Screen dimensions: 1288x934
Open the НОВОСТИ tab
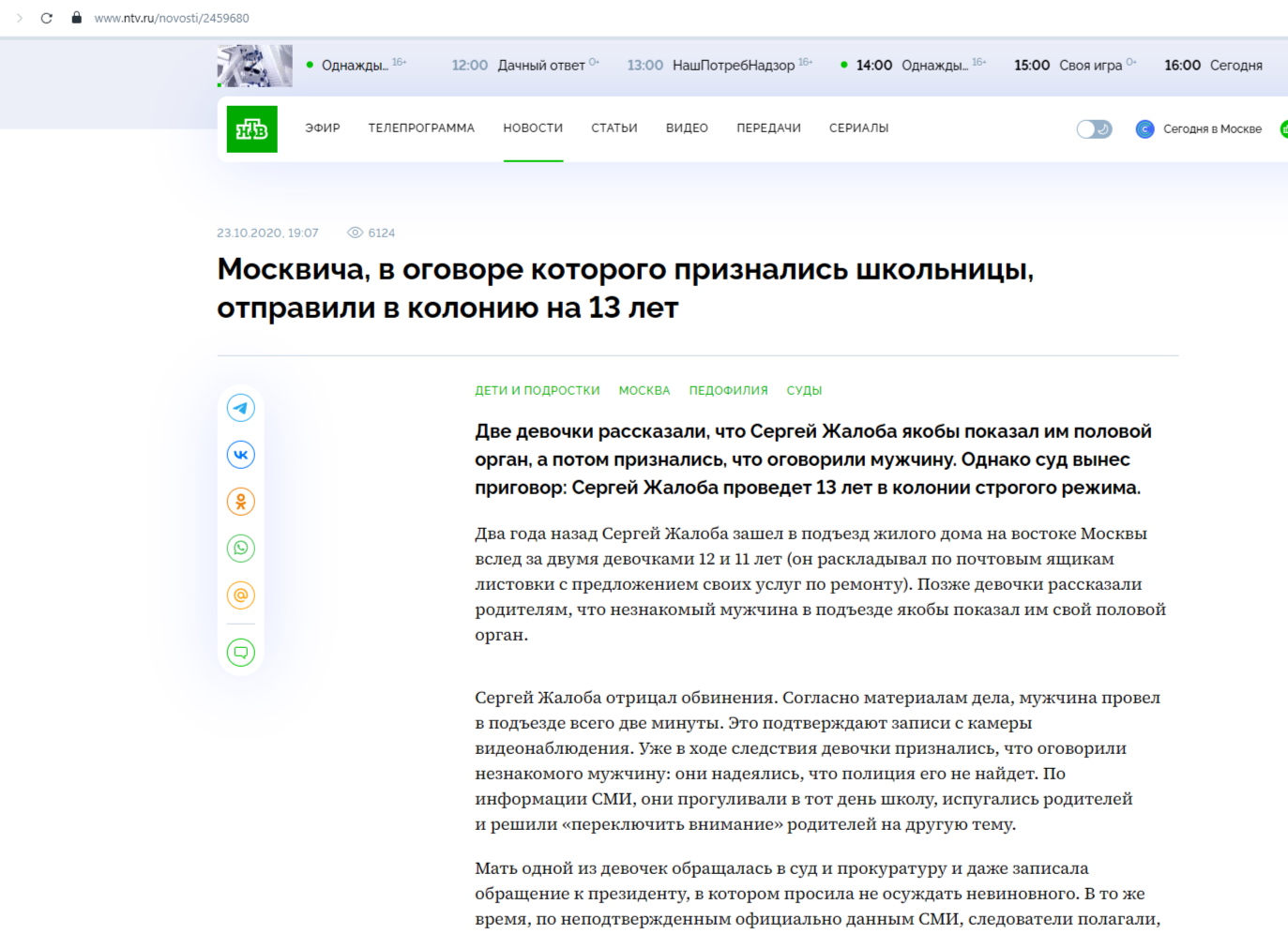(x=533, y=128)
